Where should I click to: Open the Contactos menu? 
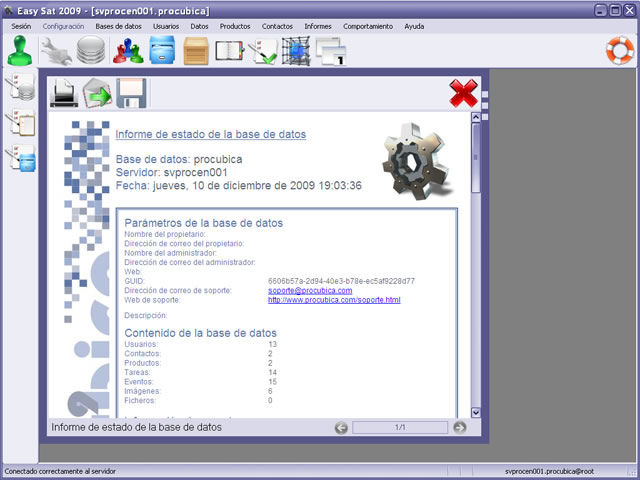[x=277, y=26]
